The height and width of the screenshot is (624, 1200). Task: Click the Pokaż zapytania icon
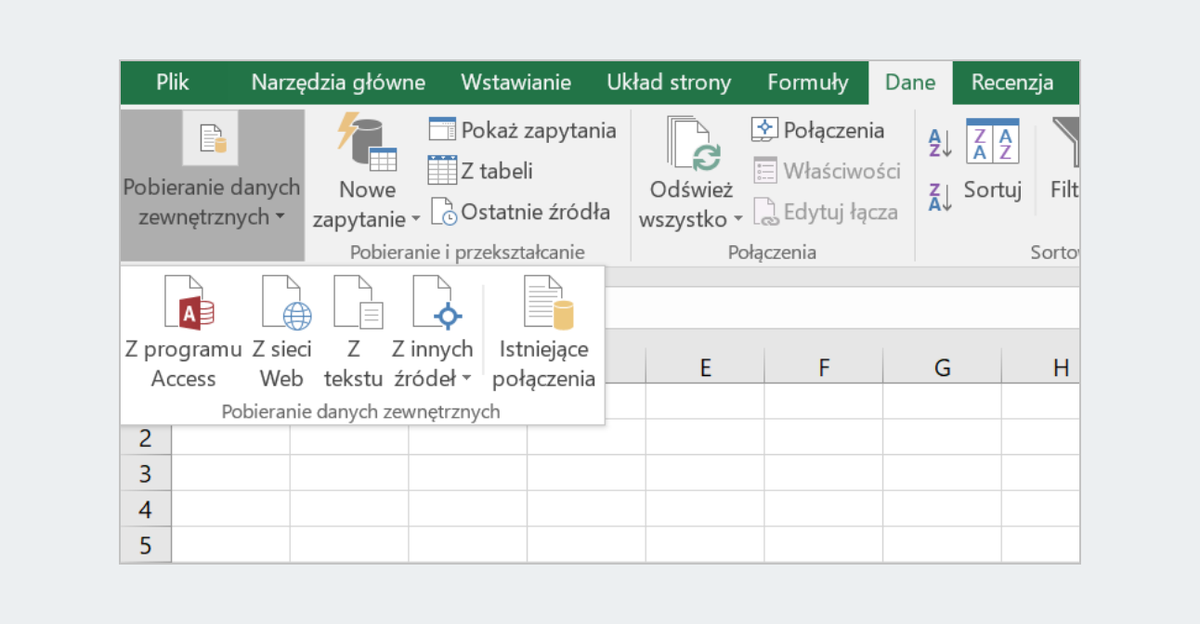[442, 130]
